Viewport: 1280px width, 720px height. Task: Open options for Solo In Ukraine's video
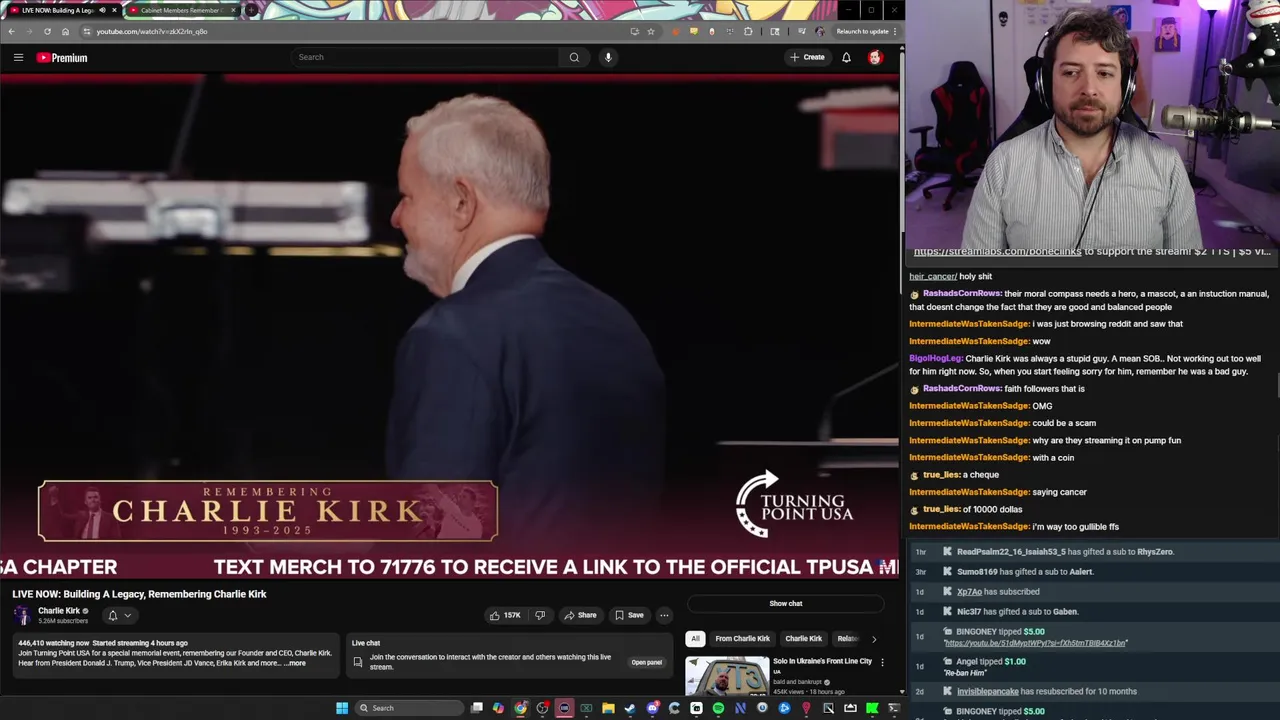click(x=882, y=662)
